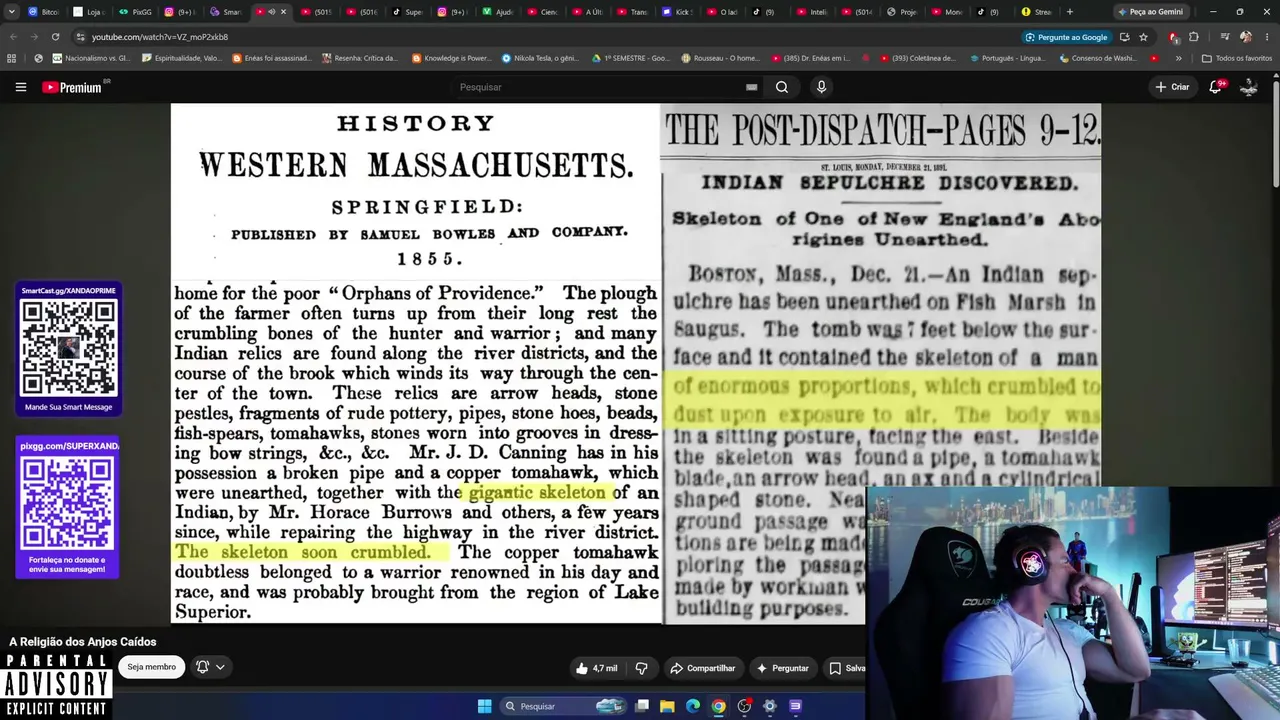
Task: Dislike the video with thumbs-down
Action: (x=642, y=668)
